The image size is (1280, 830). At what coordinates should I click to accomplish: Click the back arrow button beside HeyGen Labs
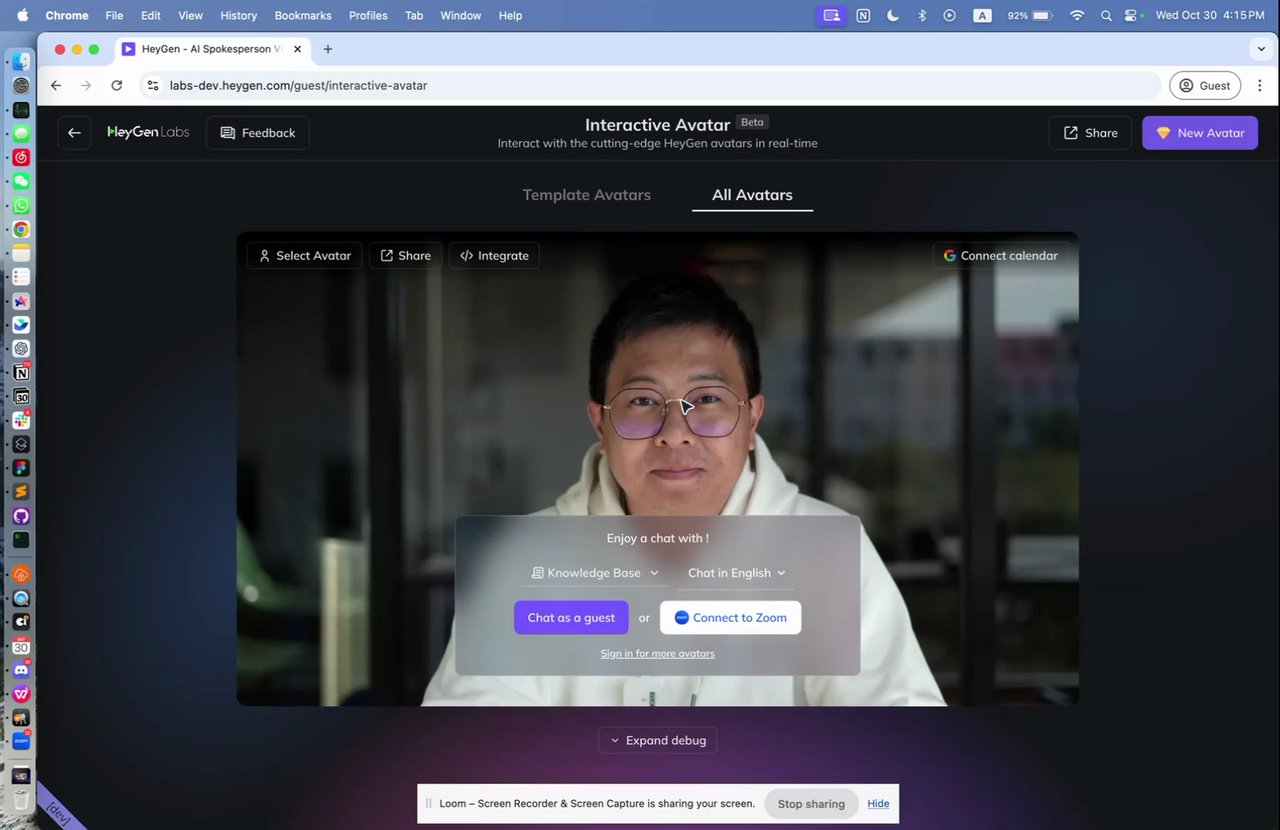(x=74, y=133)
